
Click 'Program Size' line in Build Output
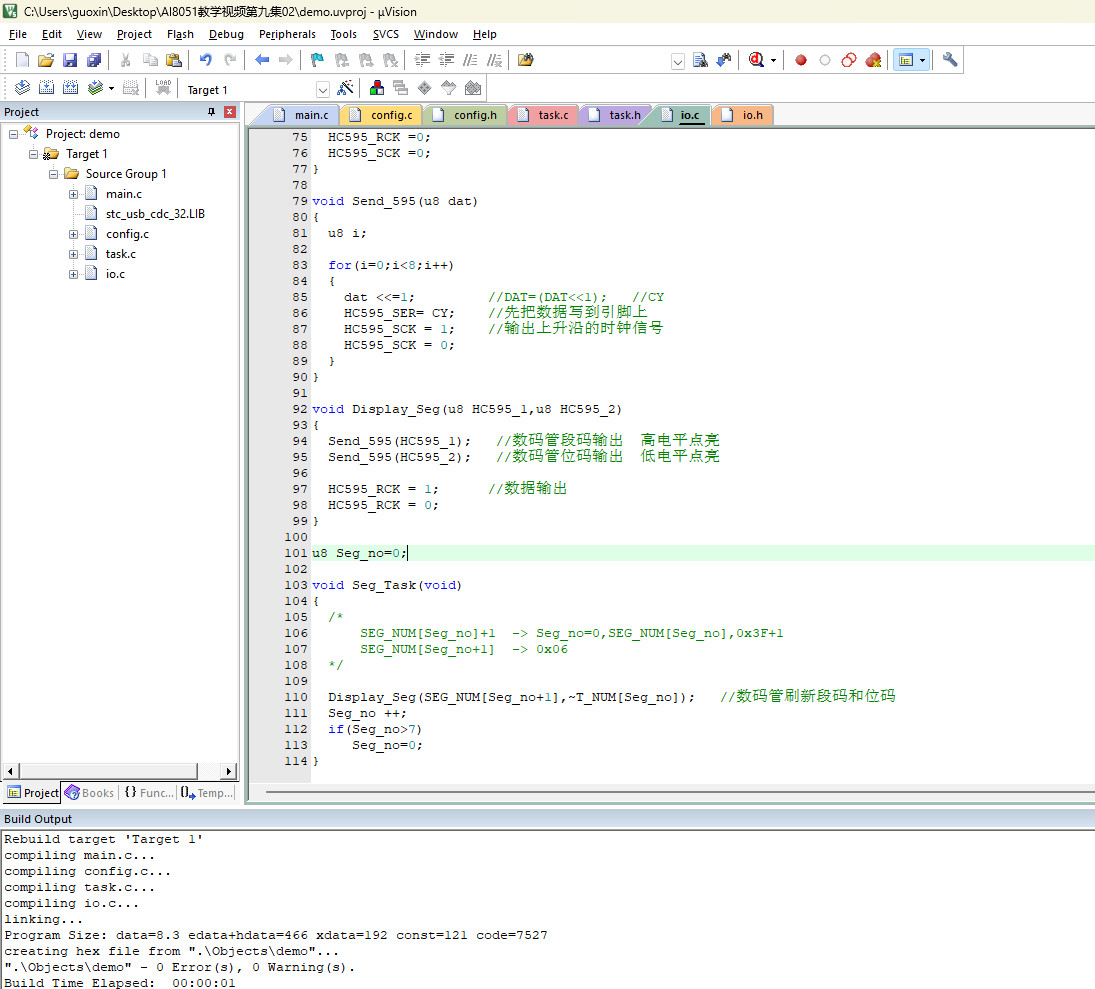(276, 935)
